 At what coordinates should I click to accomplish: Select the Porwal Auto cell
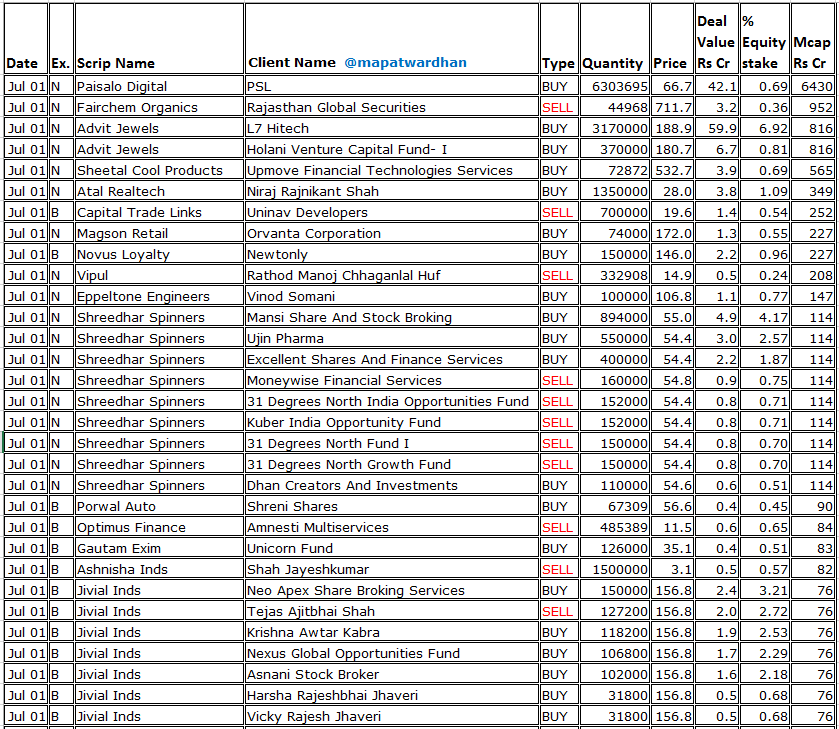(x=159, y=506)
